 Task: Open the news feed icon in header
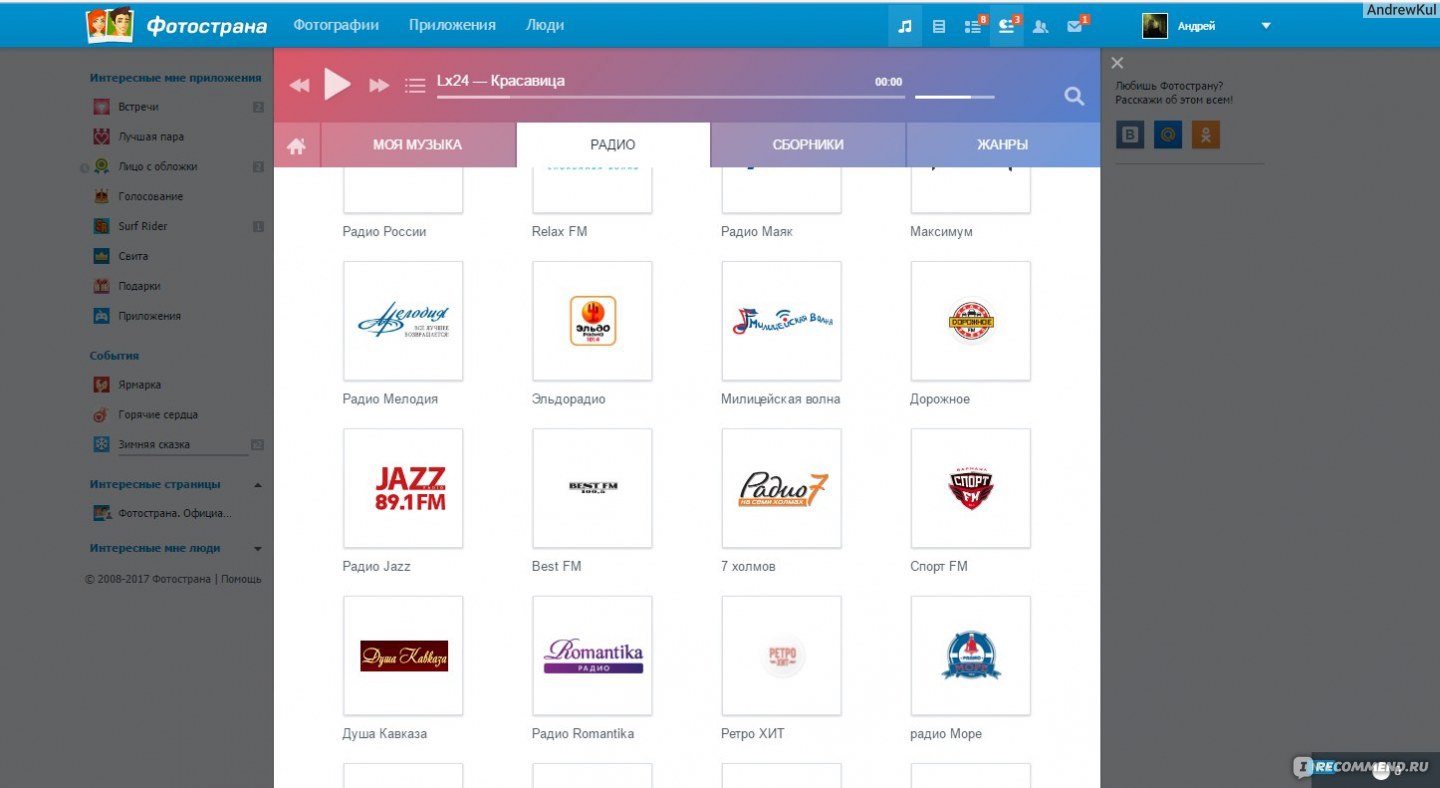click(939, 26)
